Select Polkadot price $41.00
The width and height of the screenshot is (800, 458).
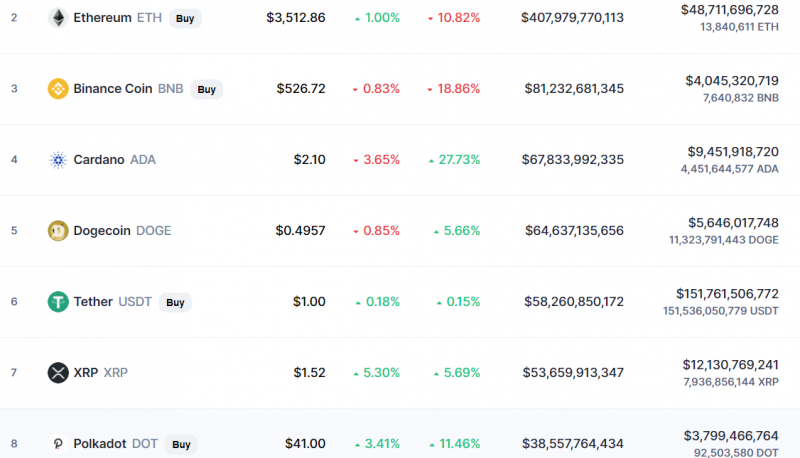(305, 444)
